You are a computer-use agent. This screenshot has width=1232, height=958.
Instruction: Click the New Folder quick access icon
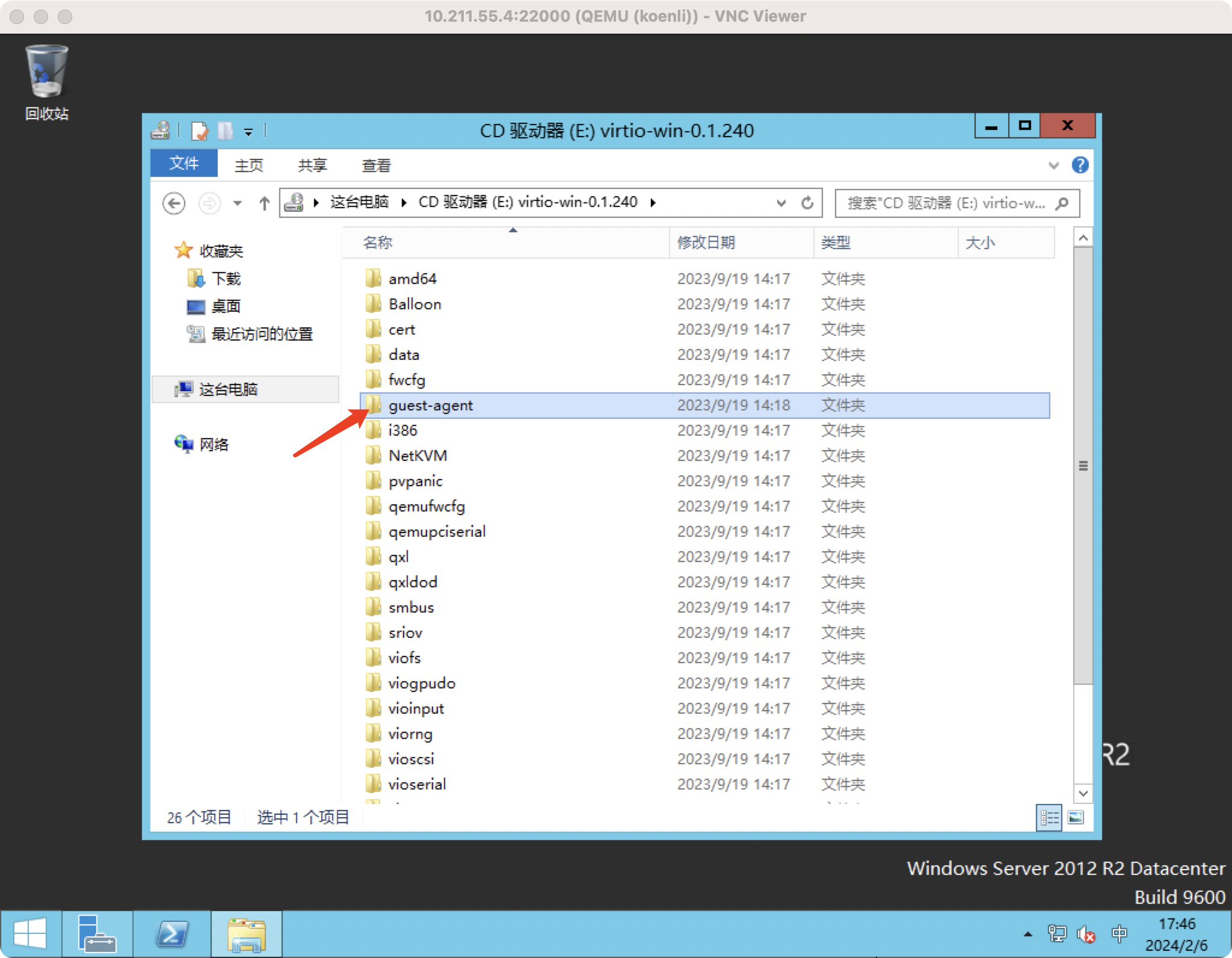coord(226,131)
